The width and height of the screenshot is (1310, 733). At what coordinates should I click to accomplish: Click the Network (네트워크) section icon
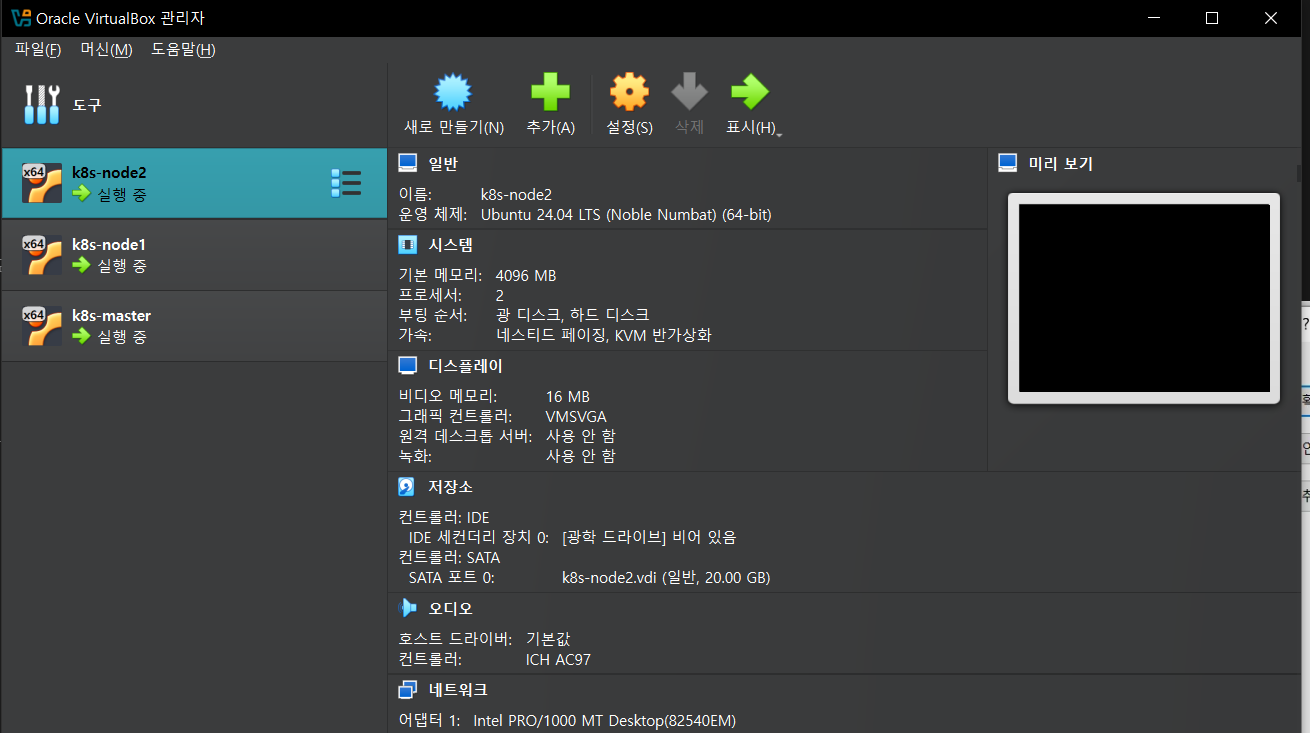click(407, 689)
